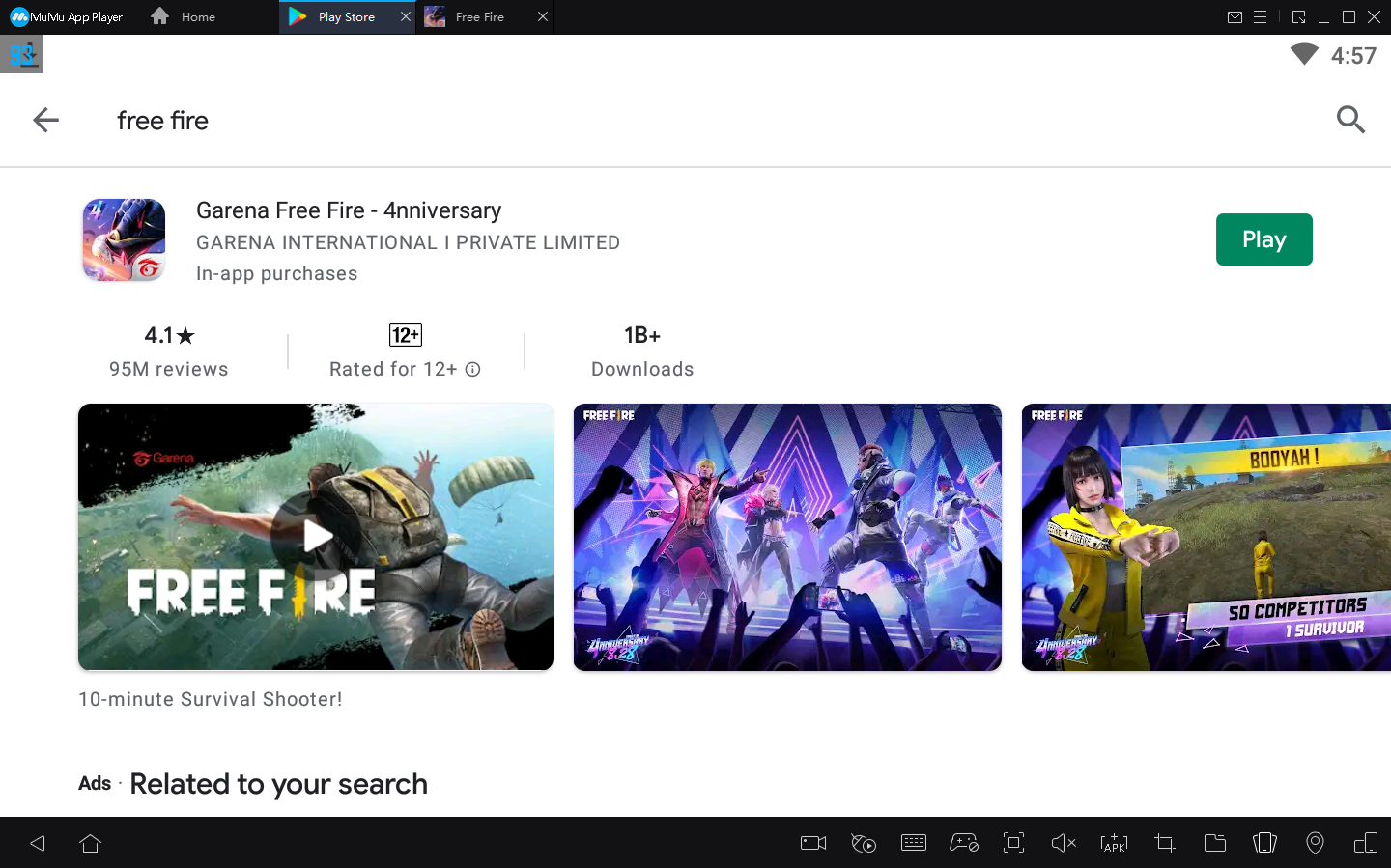The width and height of the screenshot is (1391, 868).
Task: Play the Free Fire trailer video
Action: pos(316,537)
